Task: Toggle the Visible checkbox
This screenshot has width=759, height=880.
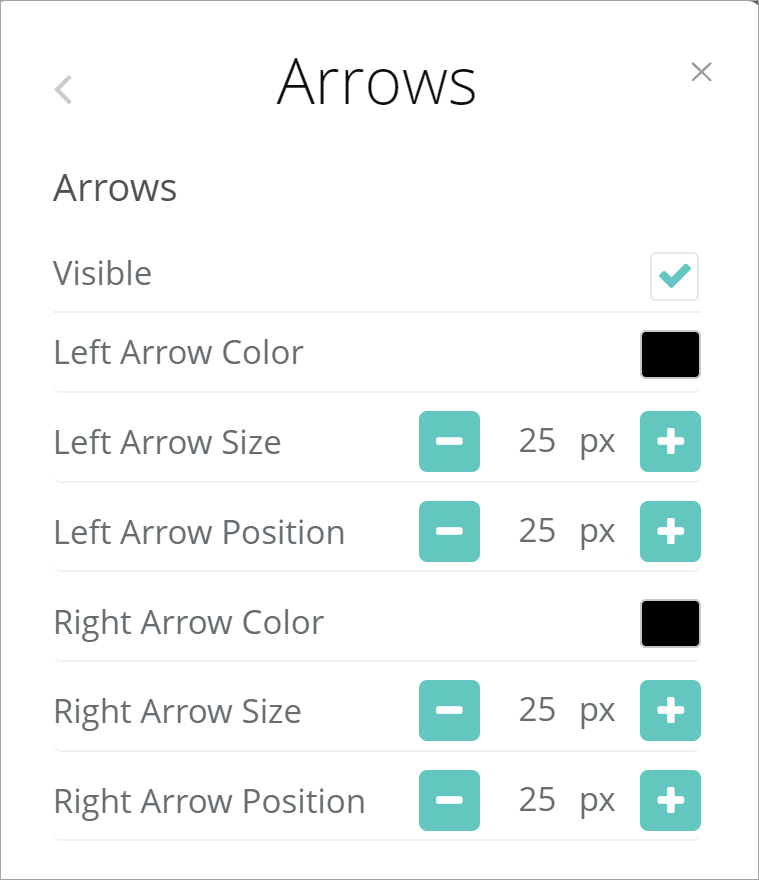Action: (674, 276)
